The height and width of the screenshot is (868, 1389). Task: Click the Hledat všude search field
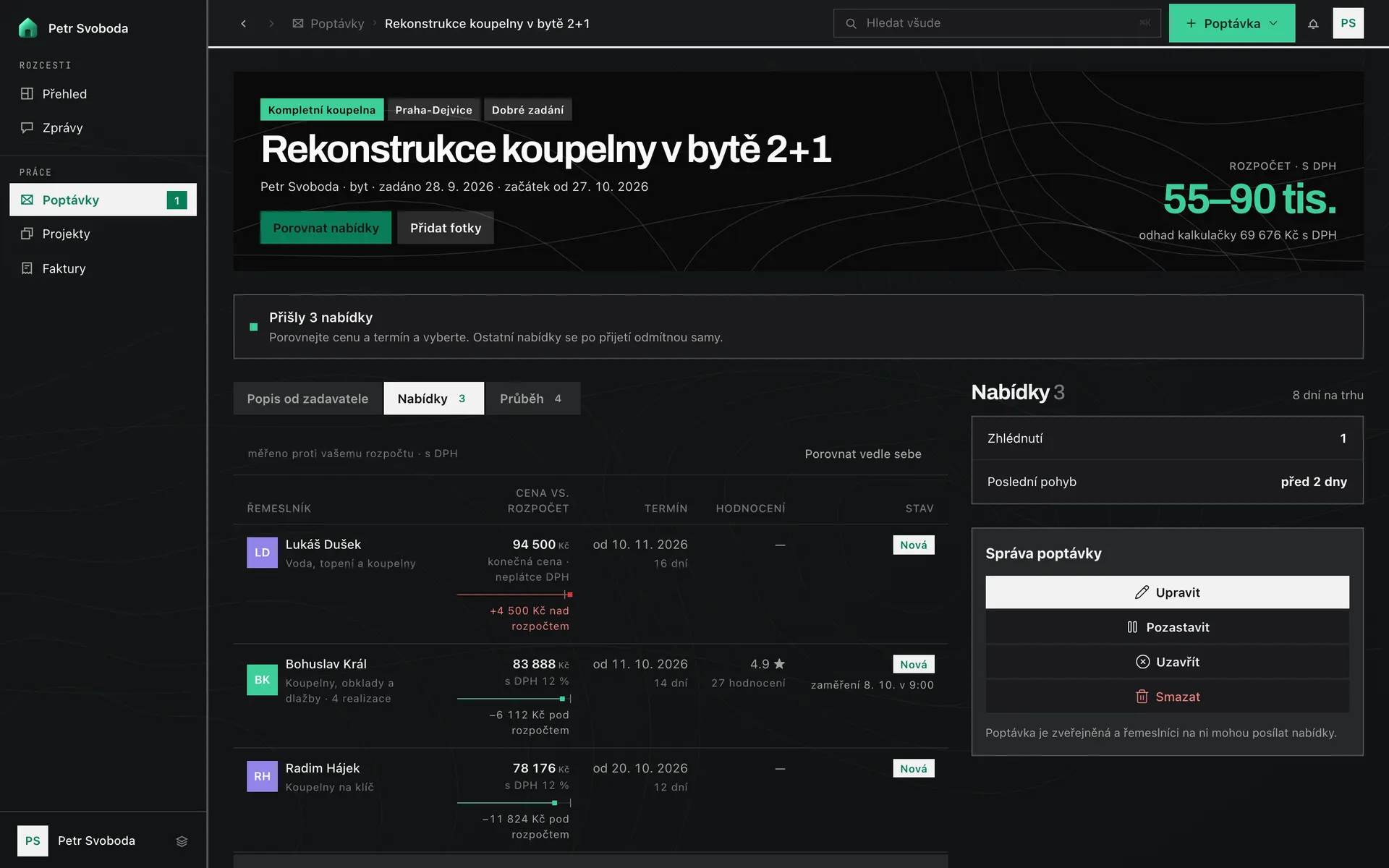[x=997, y=23]
